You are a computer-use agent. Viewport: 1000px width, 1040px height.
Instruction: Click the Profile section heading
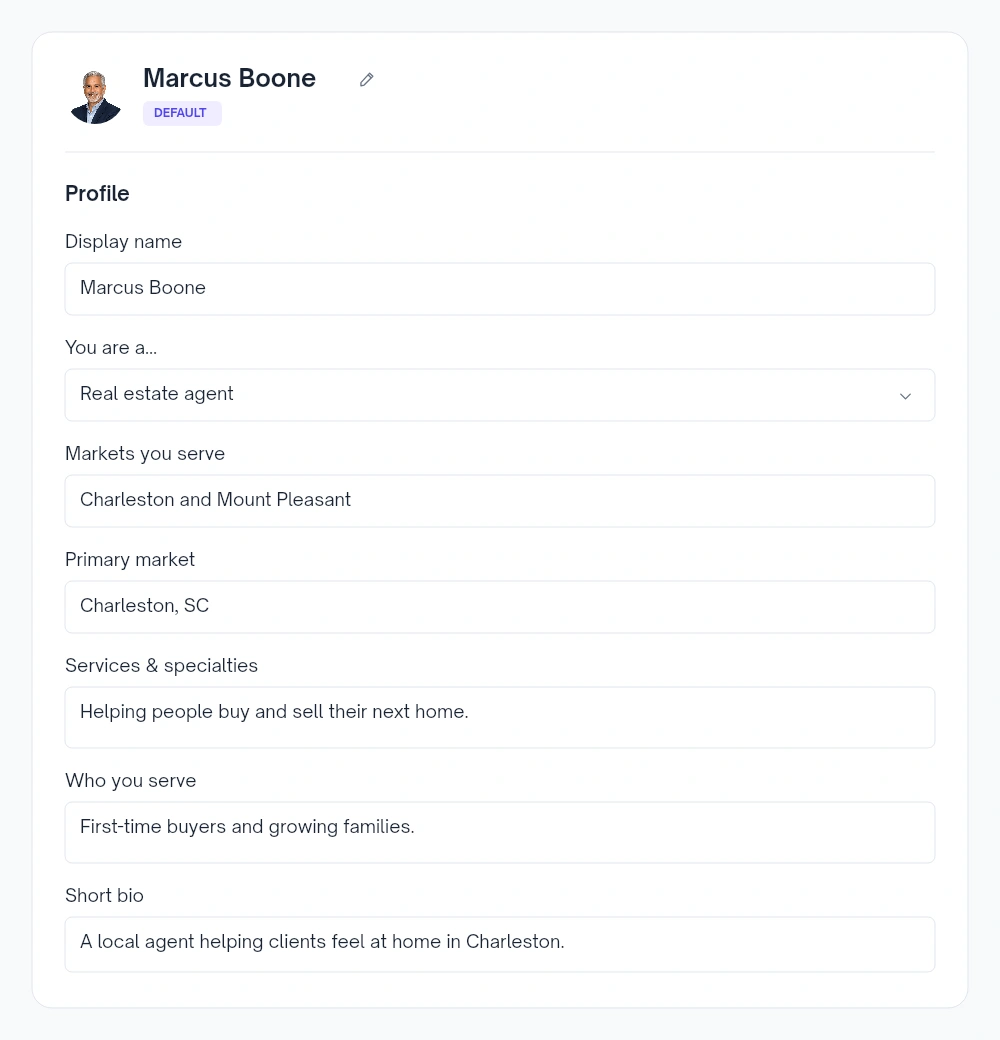97,194
